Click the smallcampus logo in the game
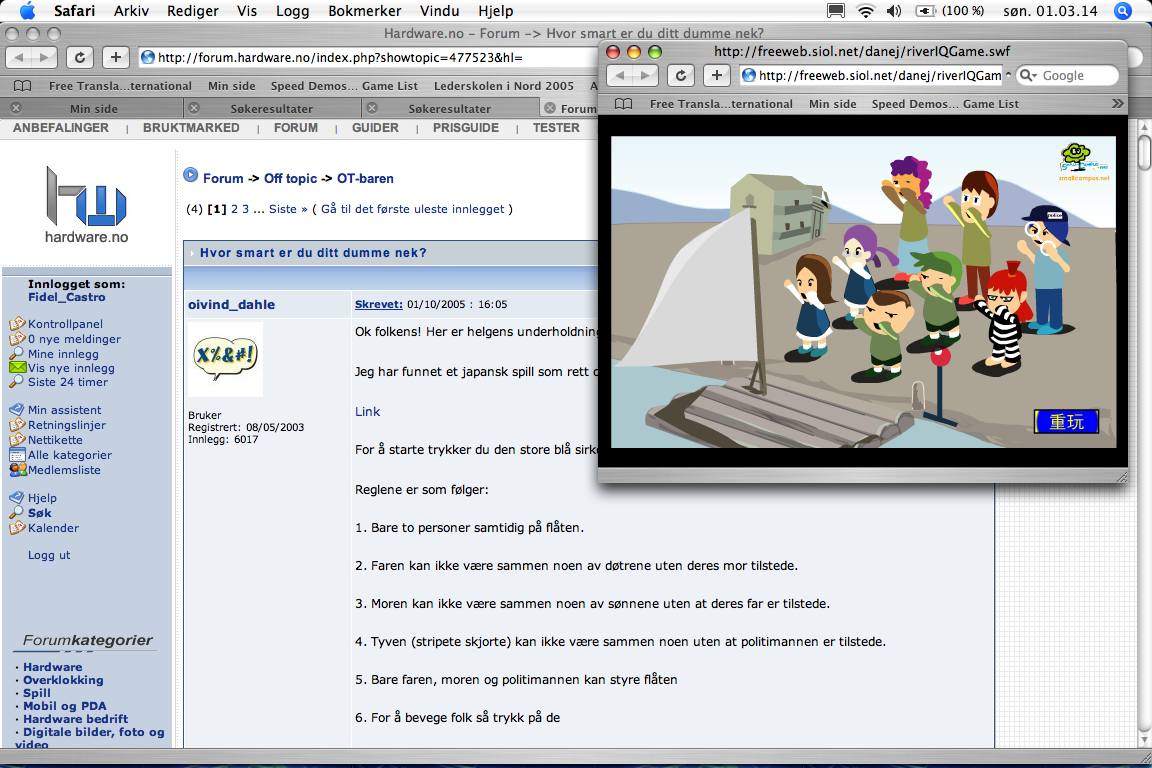The height and width of the screenshot is (768, 1152). point(1084,162)
